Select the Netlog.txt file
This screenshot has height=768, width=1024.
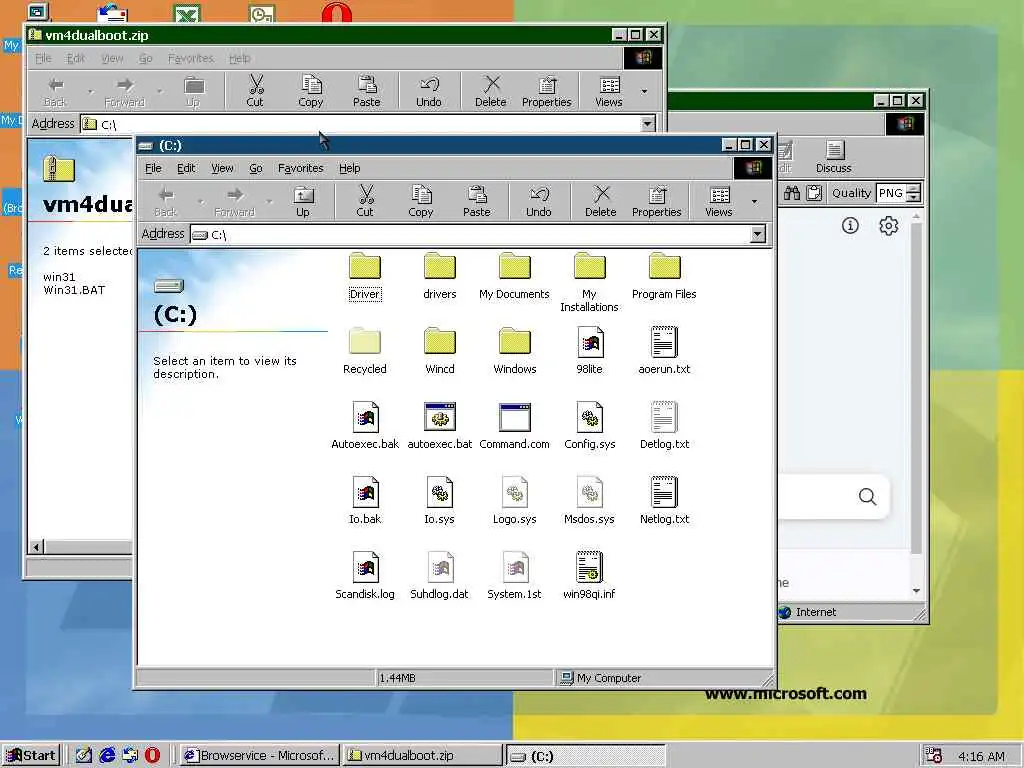pyautogui.click(x=664, y=501)
